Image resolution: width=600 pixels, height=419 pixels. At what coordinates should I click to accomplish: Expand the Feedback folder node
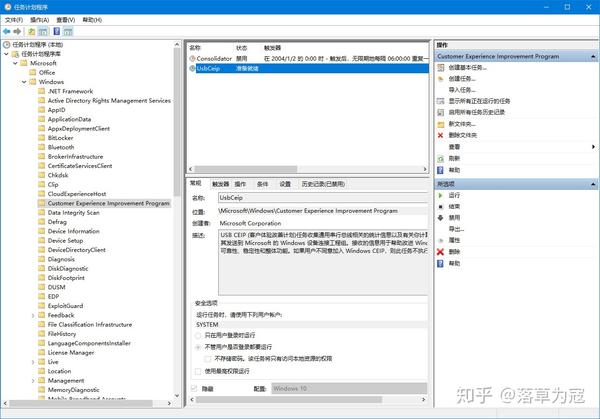click(33, 316)
